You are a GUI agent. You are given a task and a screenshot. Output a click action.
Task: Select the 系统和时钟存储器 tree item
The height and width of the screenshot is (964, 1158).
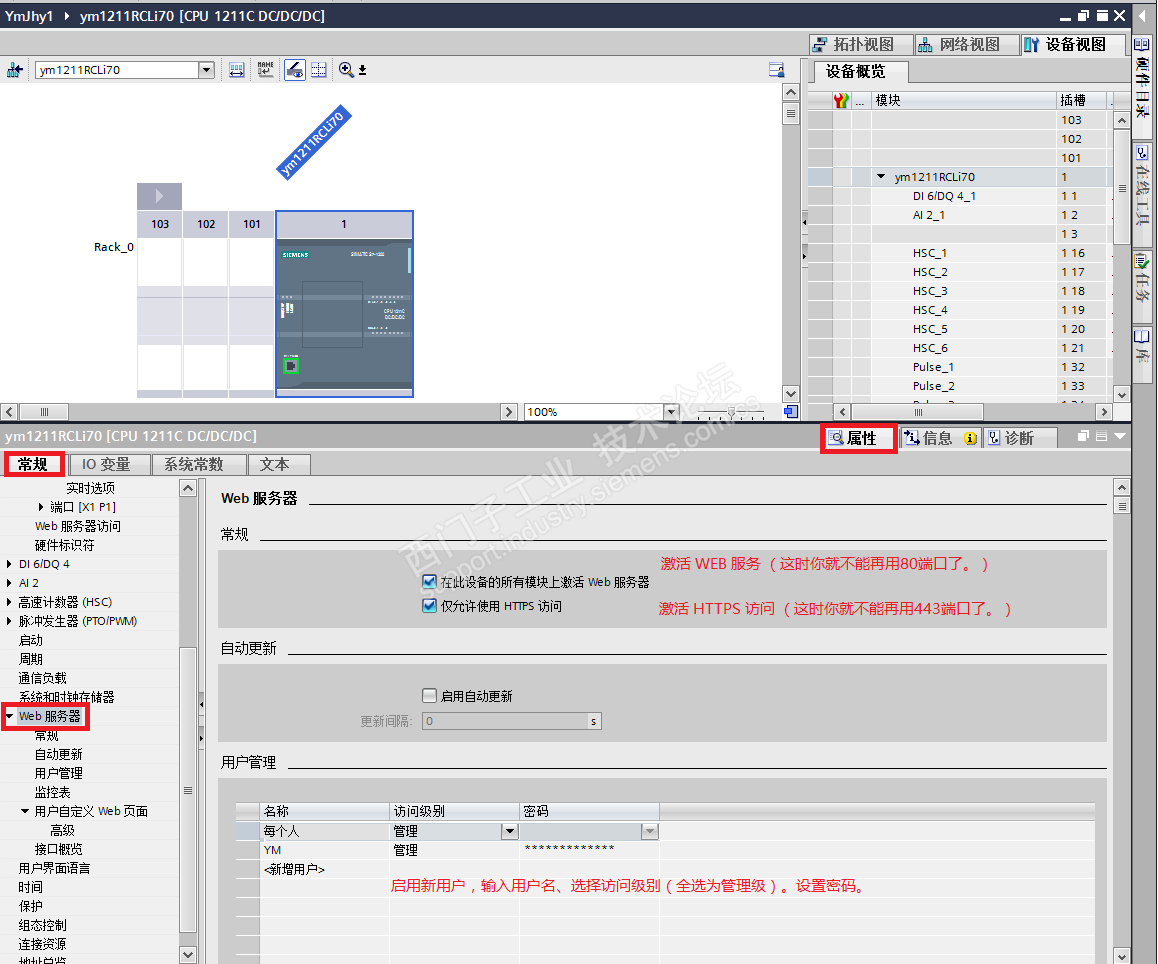(66, 697)
